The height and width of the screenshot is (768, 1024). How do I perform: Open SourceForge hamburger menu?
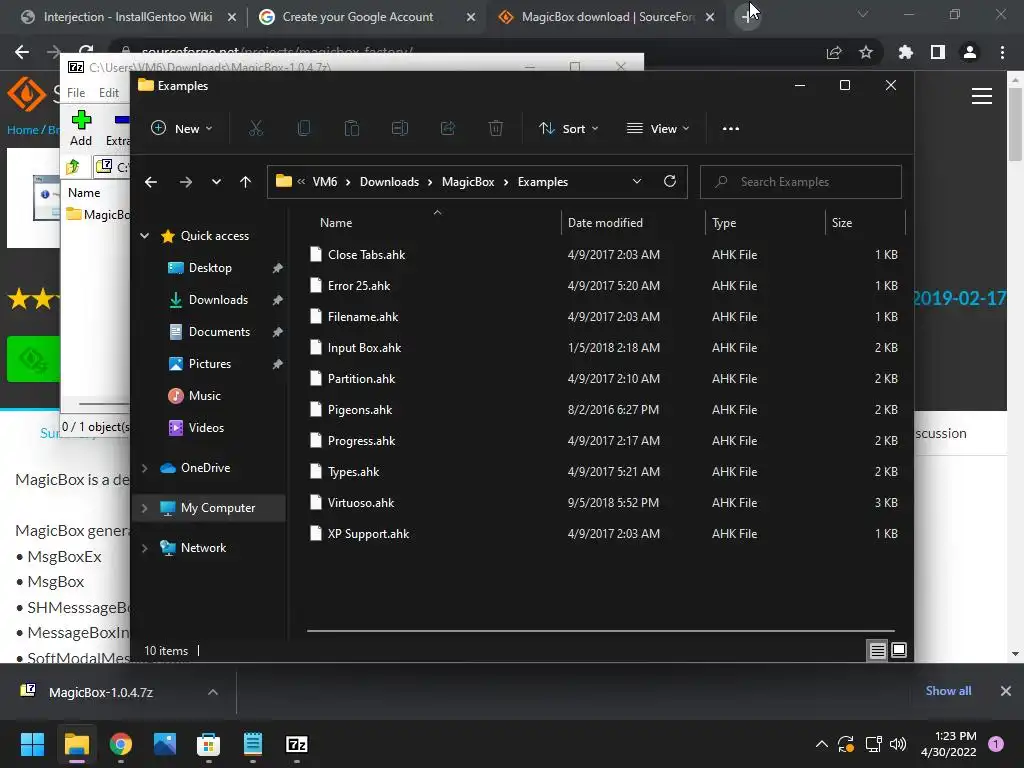(x=982, y=96)
